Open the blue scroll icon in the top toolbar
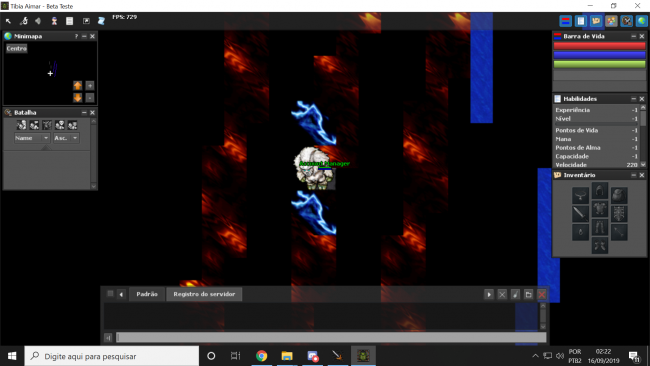The image size is (650, 366). [x=101, y=21]
